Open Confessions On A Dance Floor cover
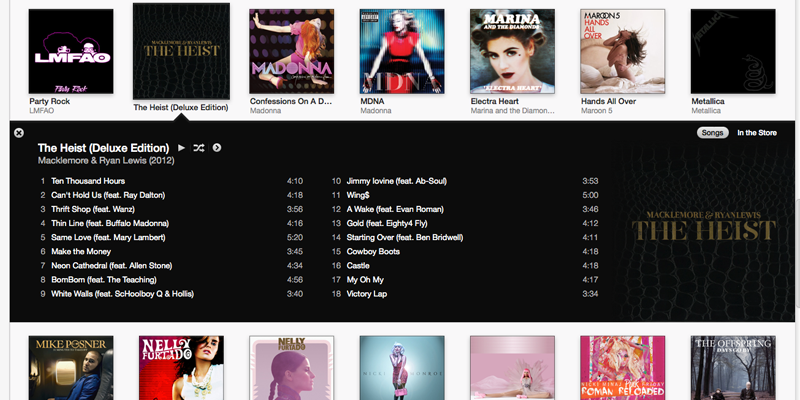800x400 pixels. pos(291,51)
